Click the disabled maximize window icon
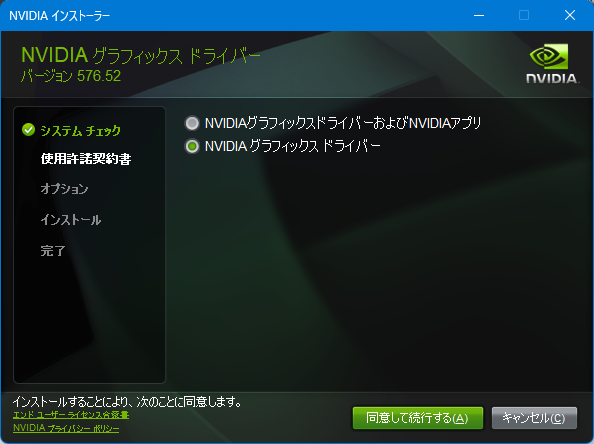The height and width of the screenshot is (444, 594). pyautogui.click(x=524, y=16)
